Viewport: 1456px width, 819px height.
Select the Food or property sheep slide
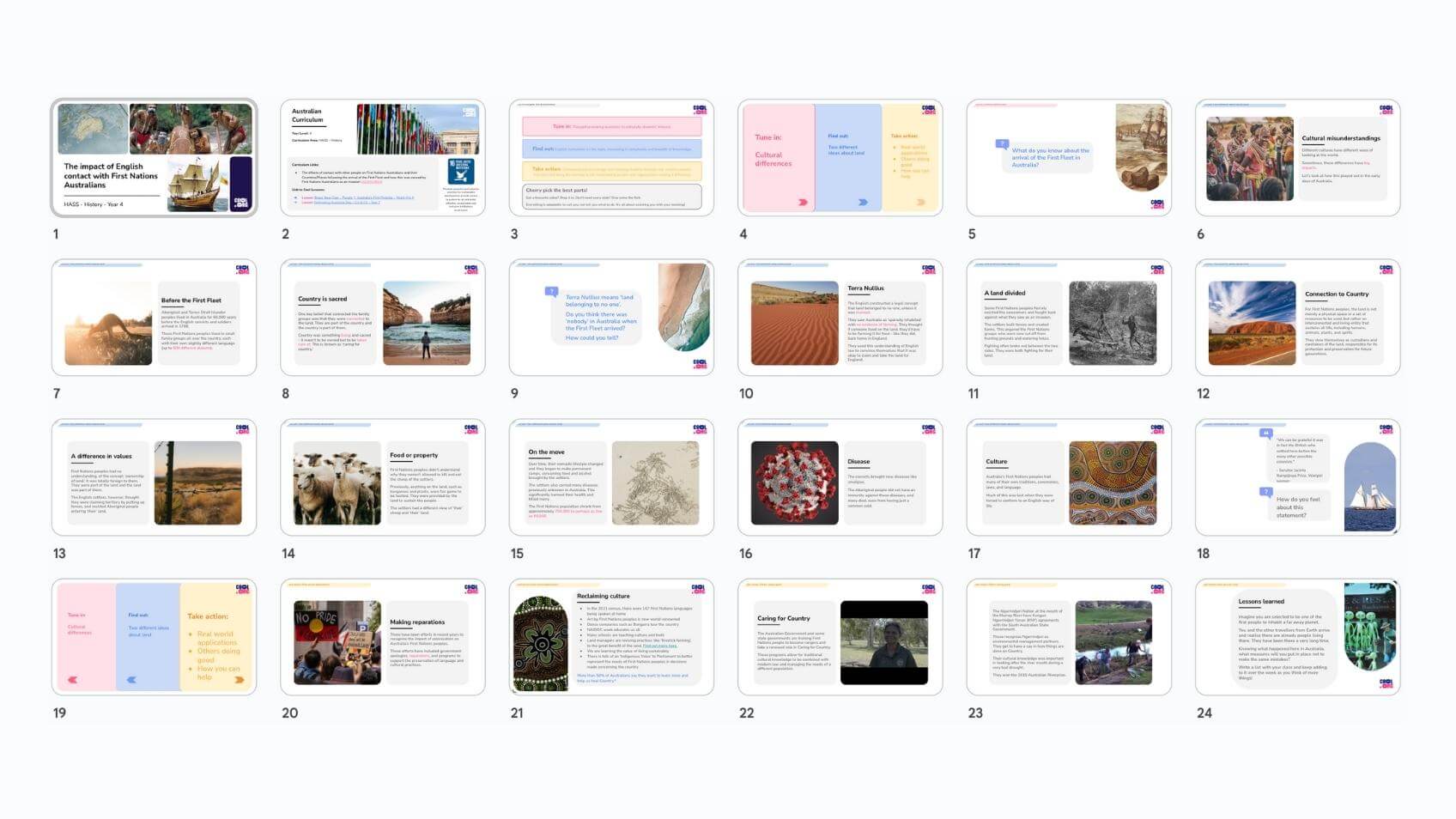[382, 478]
